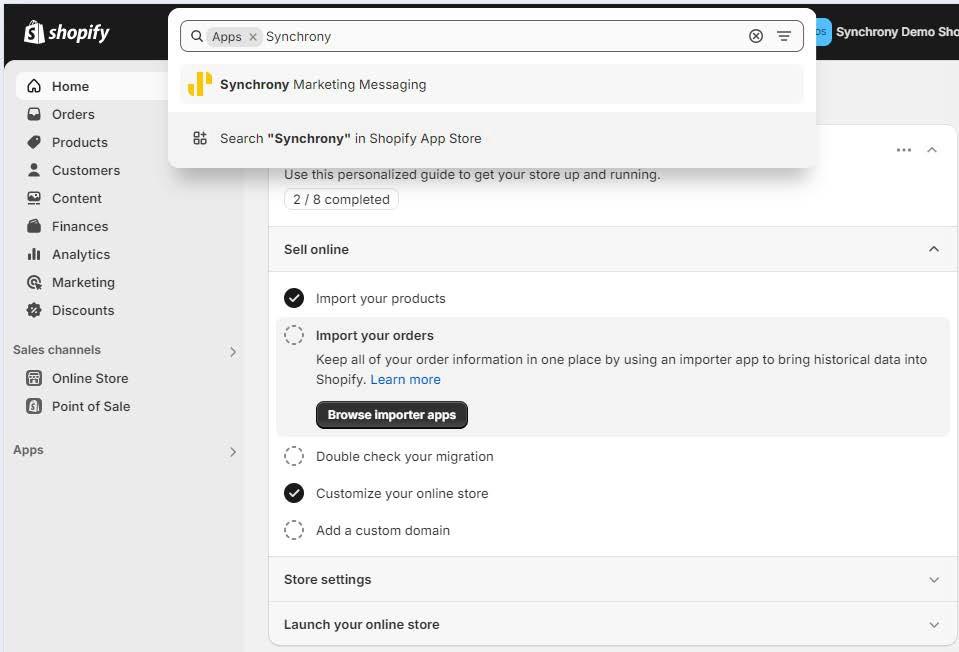Clear the search field text

coord(756,36)
